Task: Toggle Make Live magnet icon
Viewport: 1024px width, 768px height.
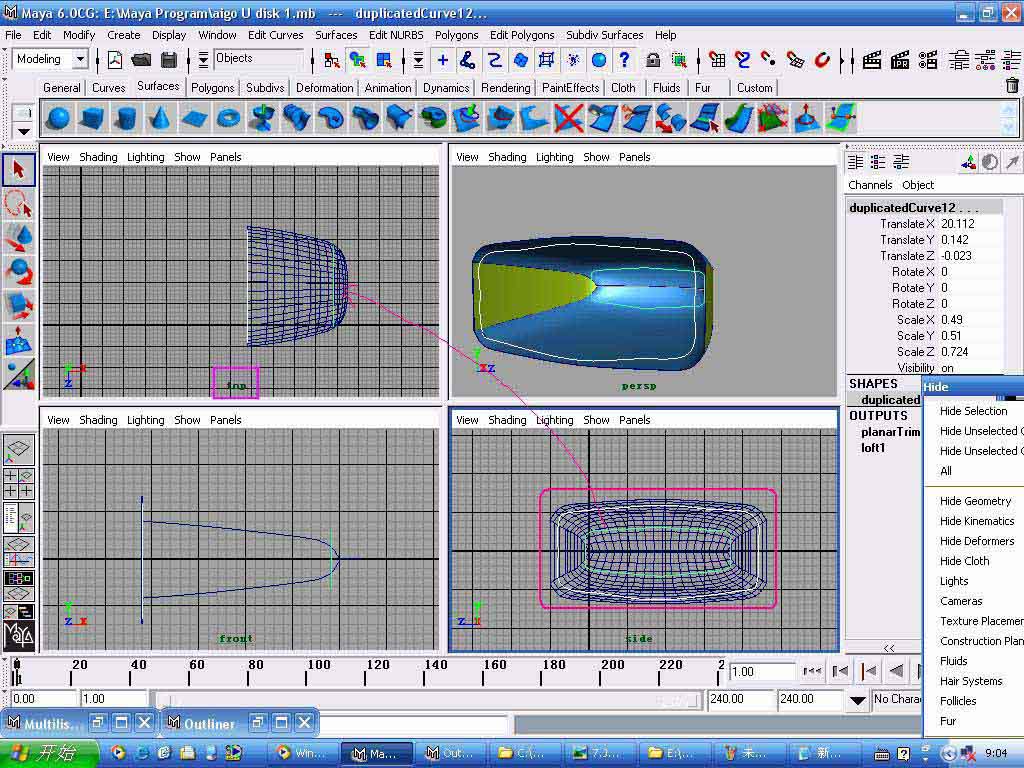Action: 822,60
